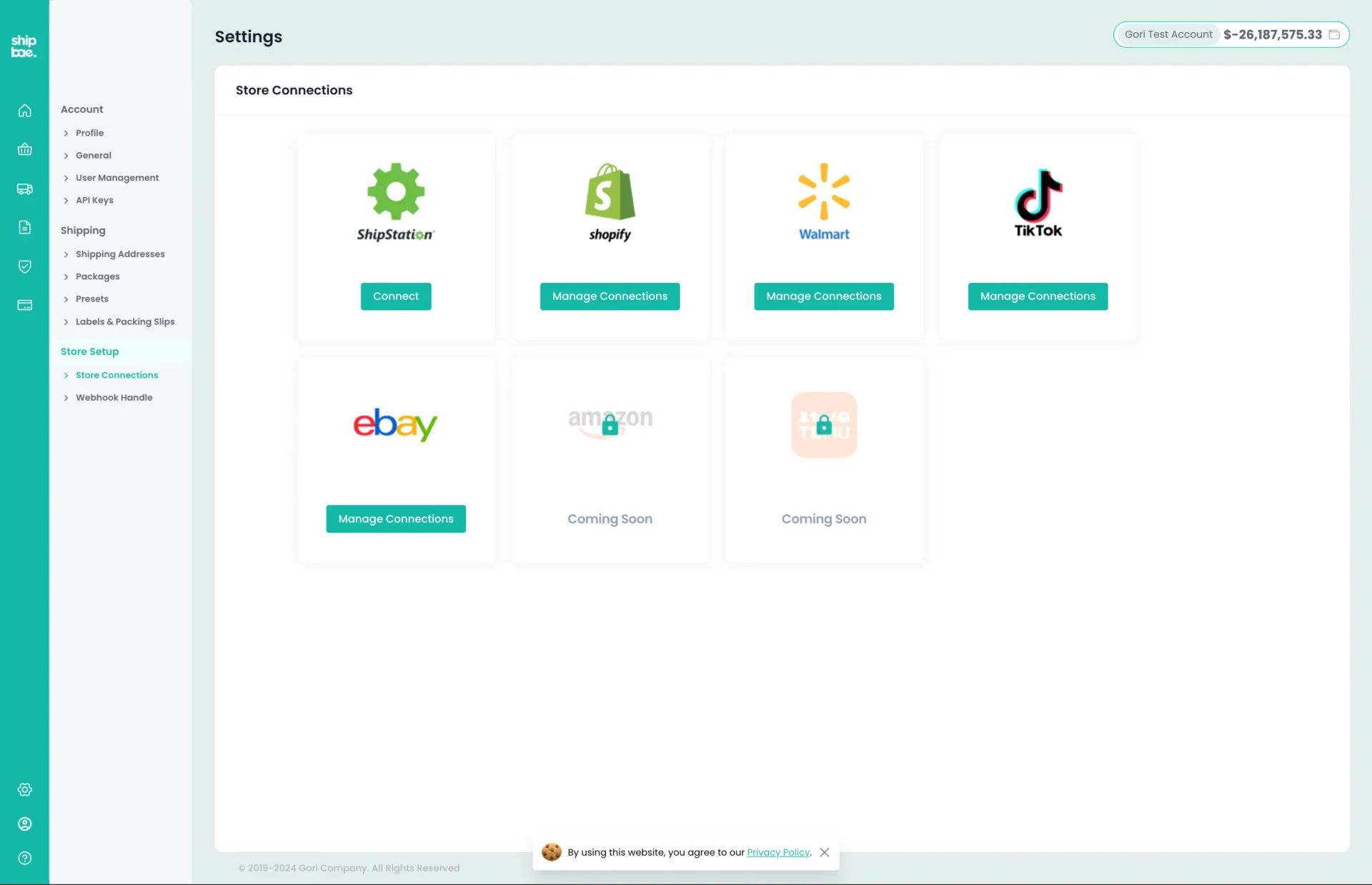
Task: Expand the Shipping section in sidebar
Action: point(83,230)
